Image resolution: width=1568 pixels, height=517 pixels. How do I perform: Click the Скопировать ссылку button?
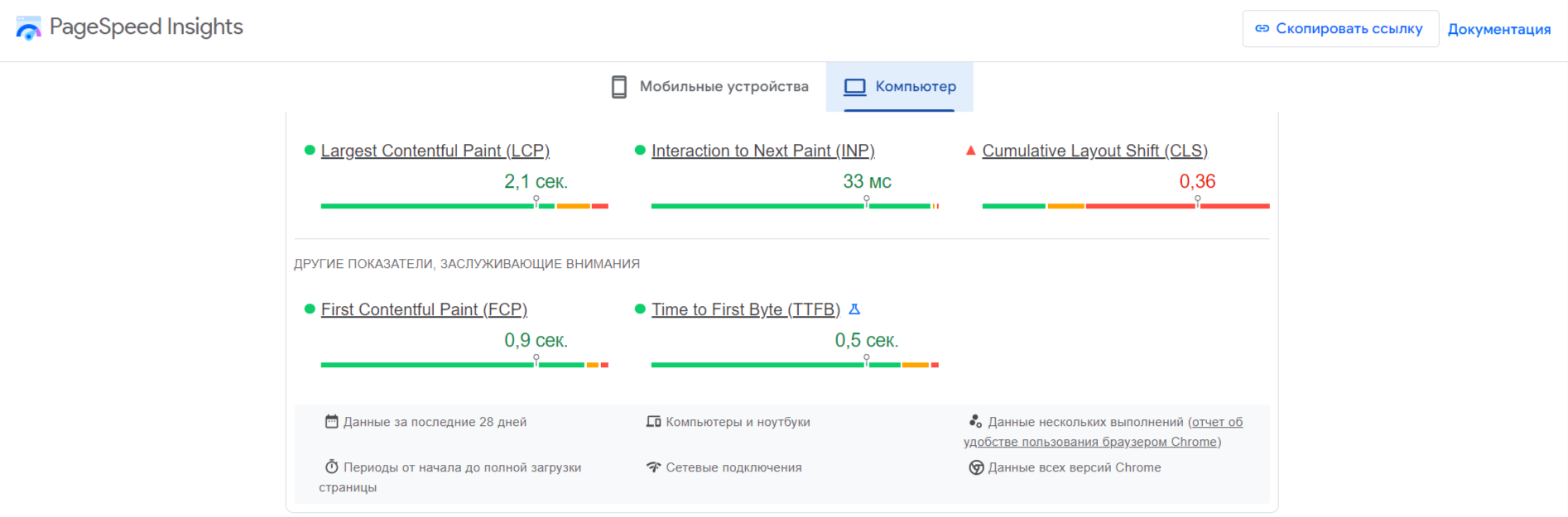(x=1340, y=29)
